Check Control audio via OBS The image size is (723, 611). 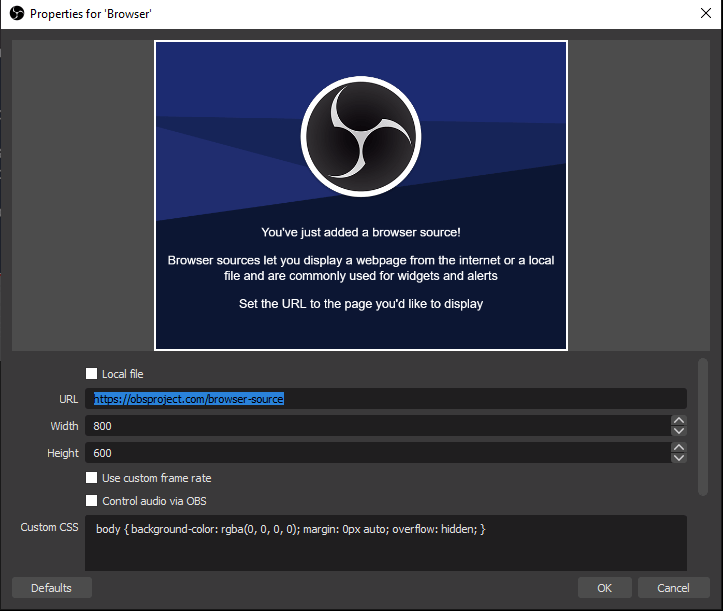tap(92, 501)
